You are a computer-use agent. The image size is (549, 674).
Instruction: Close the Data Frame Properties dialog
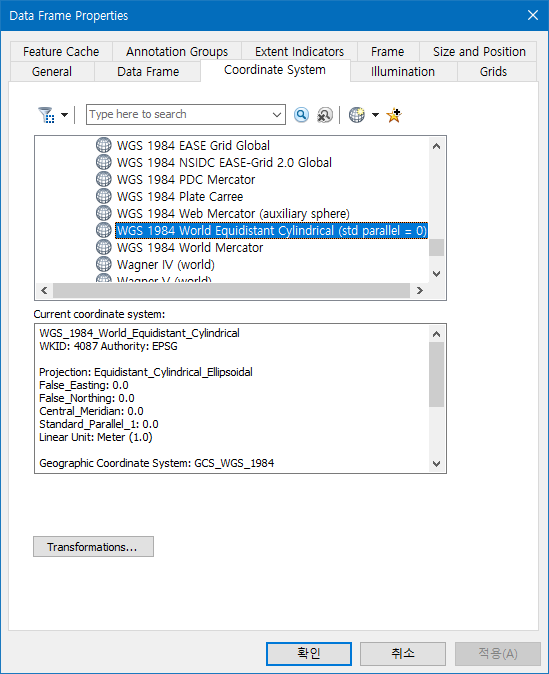533,15
